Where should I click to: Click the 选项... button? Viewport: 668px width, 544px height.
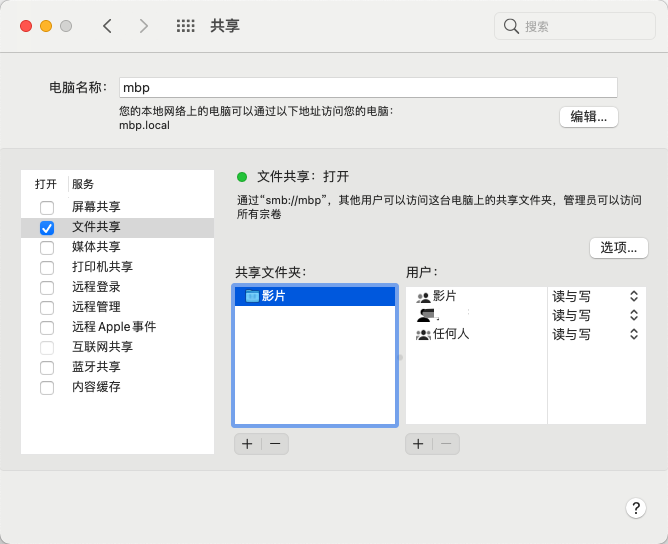[618, 247]
